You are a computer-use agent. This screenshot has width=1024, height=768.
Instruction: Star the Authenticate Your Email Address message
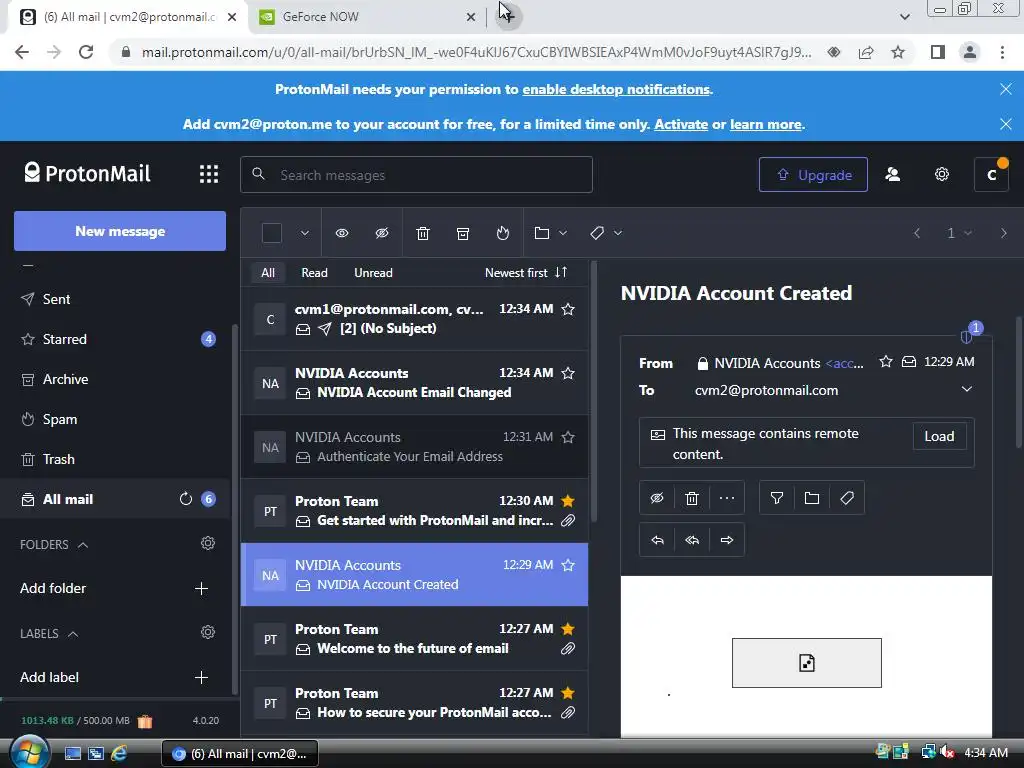click(x=568, y=438)
